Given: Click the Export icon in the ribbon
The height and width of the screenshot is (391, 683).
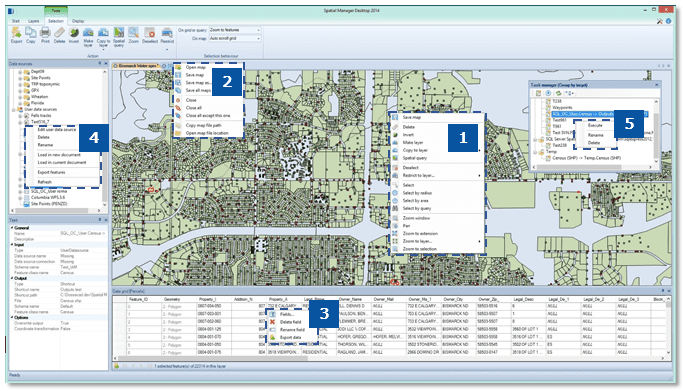Looking at the screenshot, I should click(16, 35).
